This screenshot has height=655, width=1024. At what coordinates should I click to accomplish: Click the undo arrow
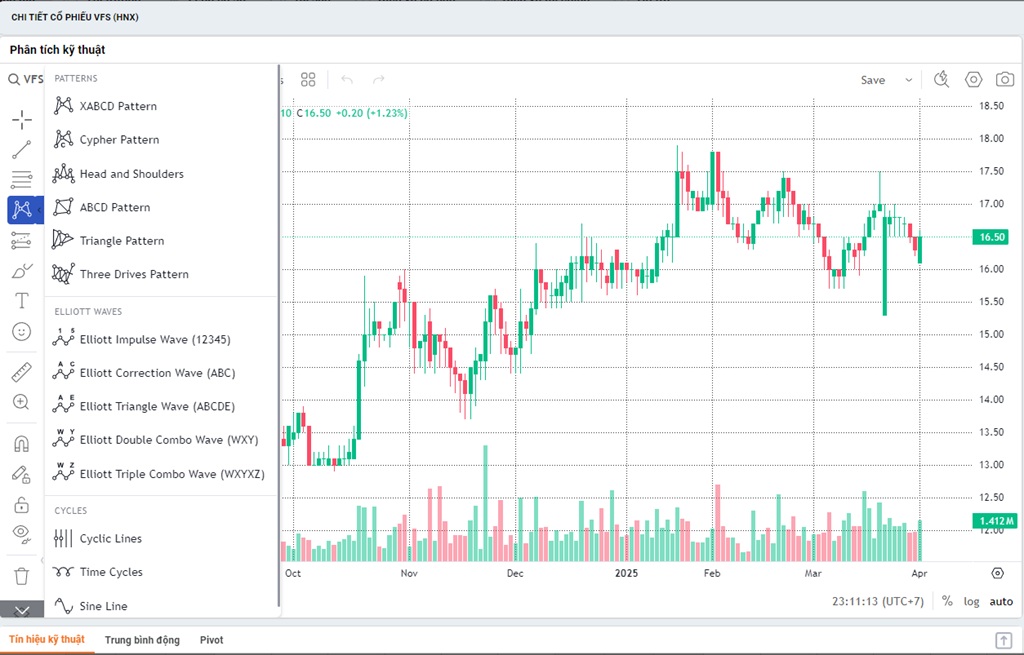tap(347, 80)
